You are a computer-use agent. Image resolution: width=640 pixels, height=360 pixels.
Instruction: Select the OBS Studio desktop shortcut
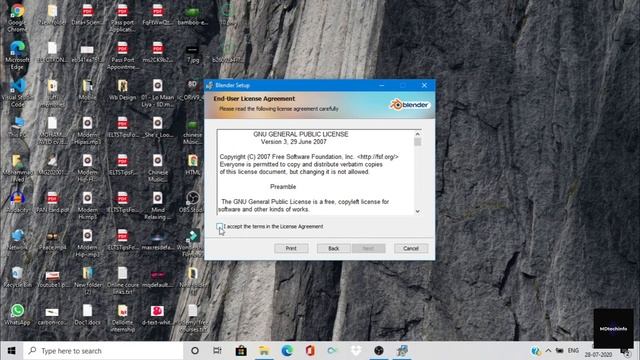coord(193,202)
